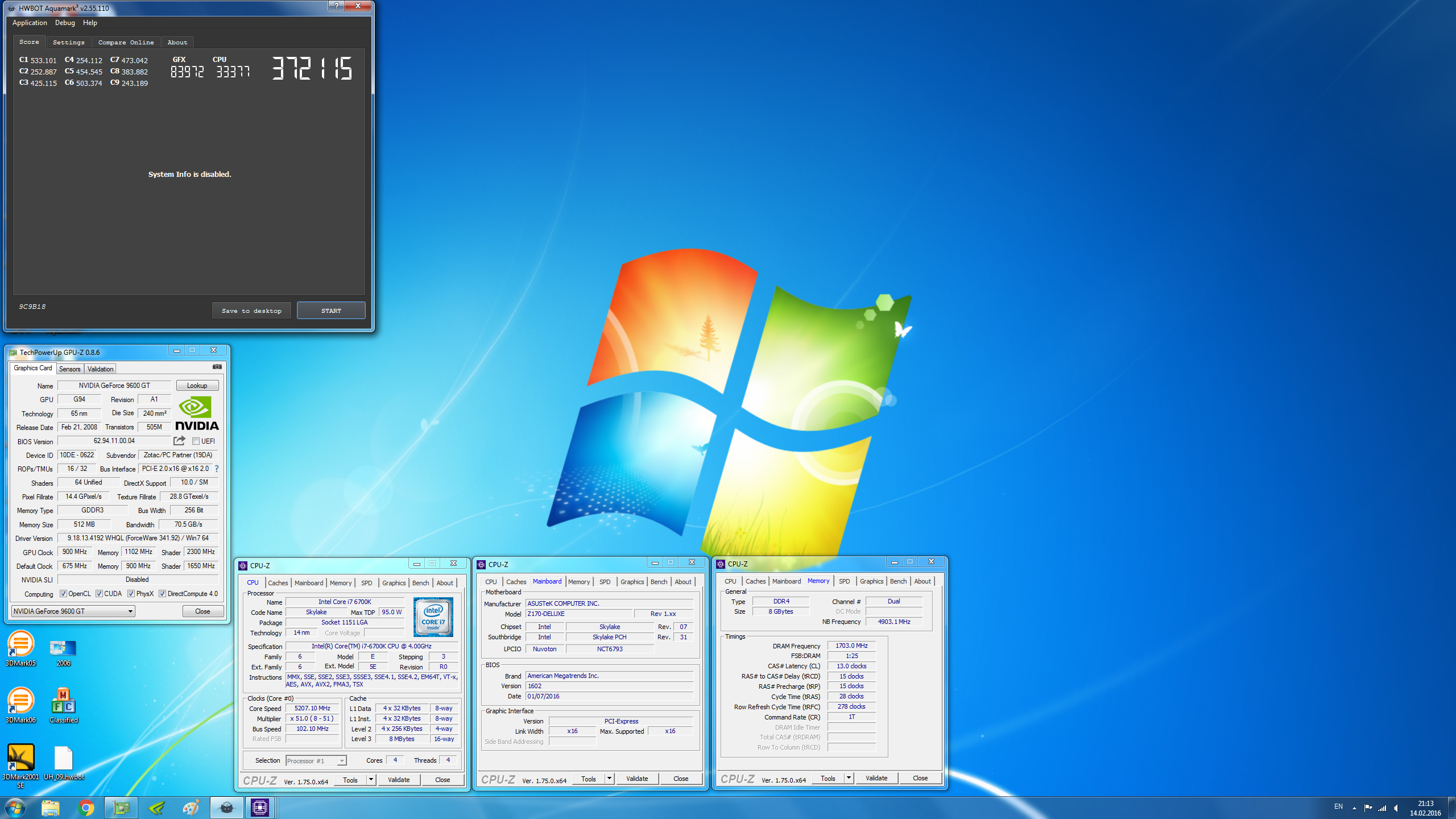The width and height of the screenshot is (1456, 819).
Task: Open the Validation tab in GPU-Z
Action: pos(100,369)
